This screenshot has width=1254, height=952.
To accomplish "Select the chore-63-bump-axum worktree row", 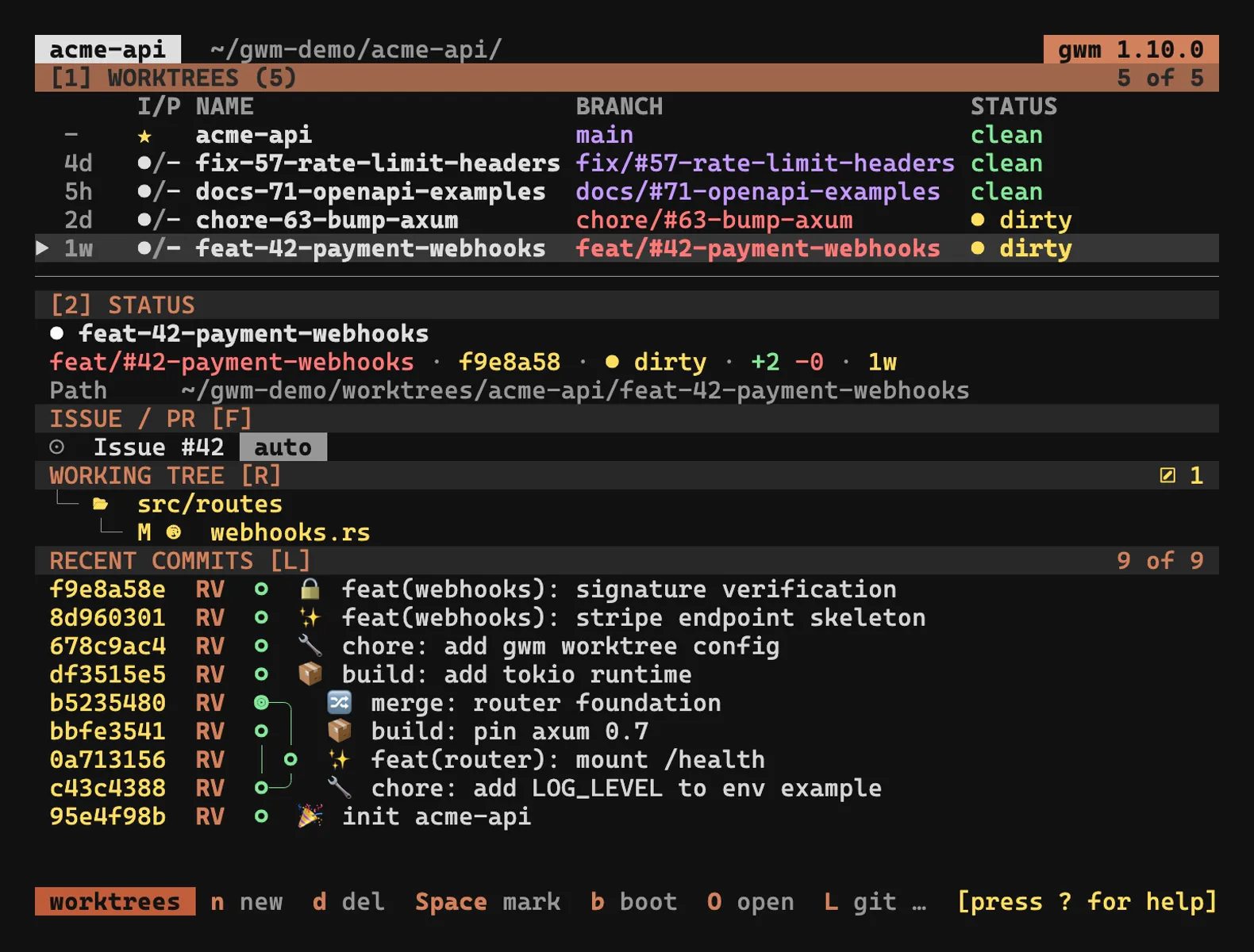I will coord(627,220).
